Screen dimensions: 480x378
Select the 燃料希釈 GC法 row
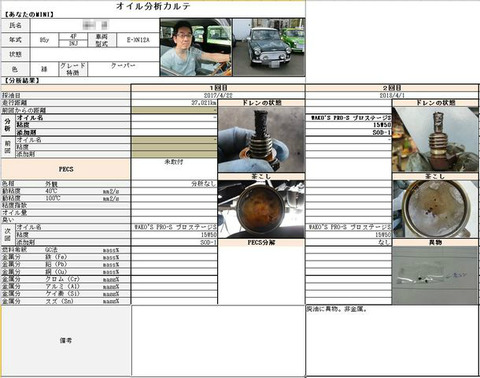click(65, 250)
